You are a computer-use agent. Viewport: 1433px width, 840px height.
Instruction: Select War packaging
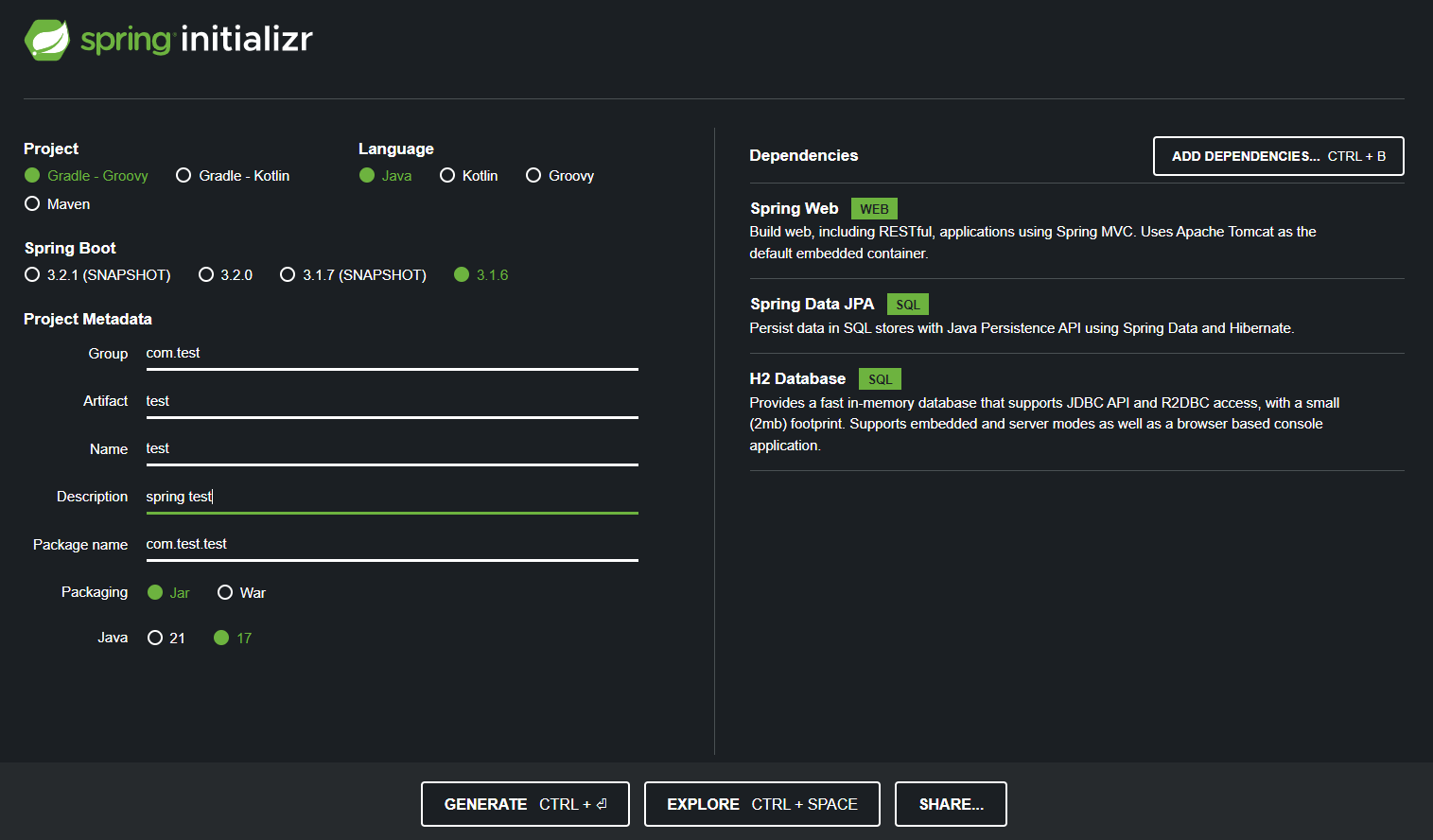[241, 593]
